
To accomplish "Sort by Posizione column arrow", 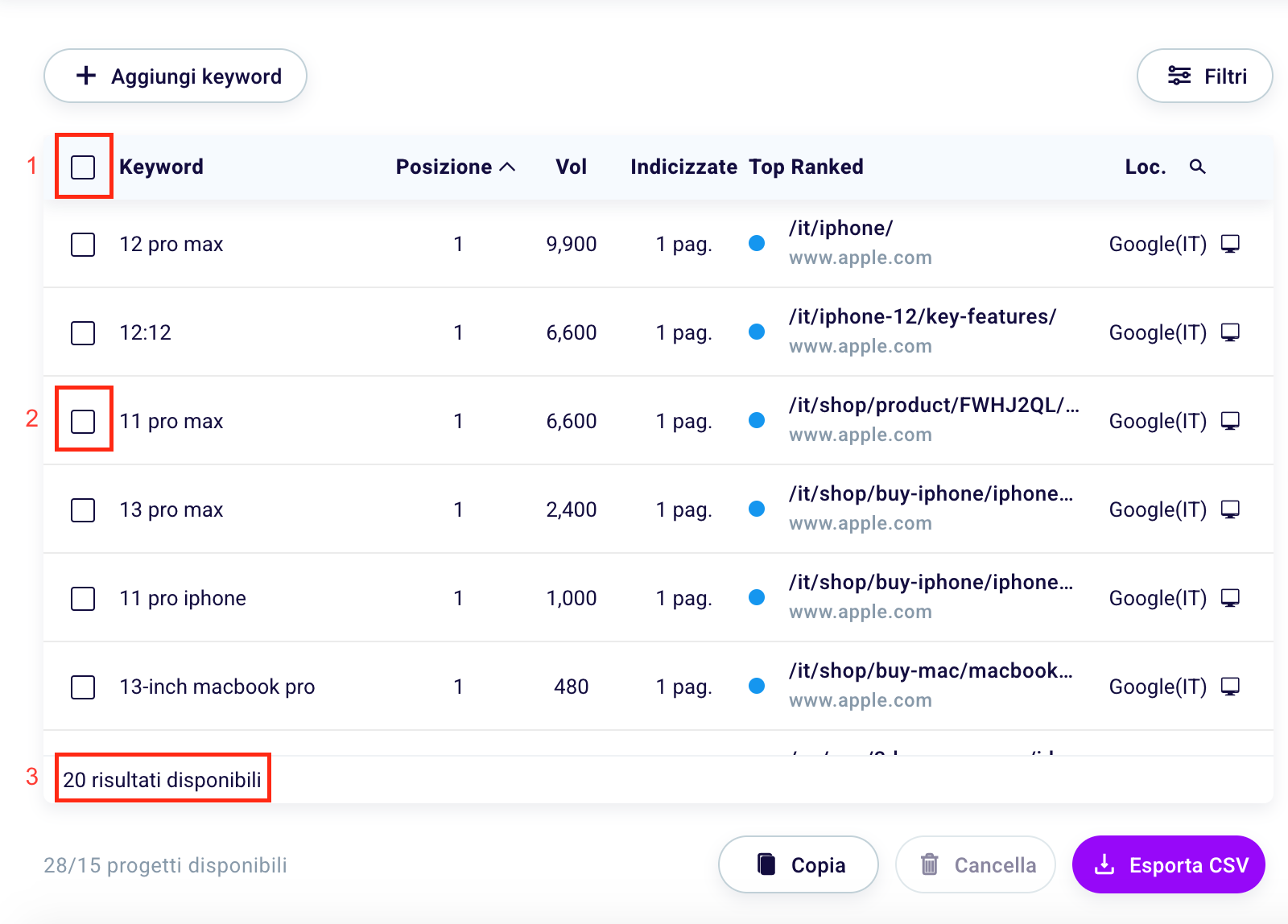I will tap(507, 167).
